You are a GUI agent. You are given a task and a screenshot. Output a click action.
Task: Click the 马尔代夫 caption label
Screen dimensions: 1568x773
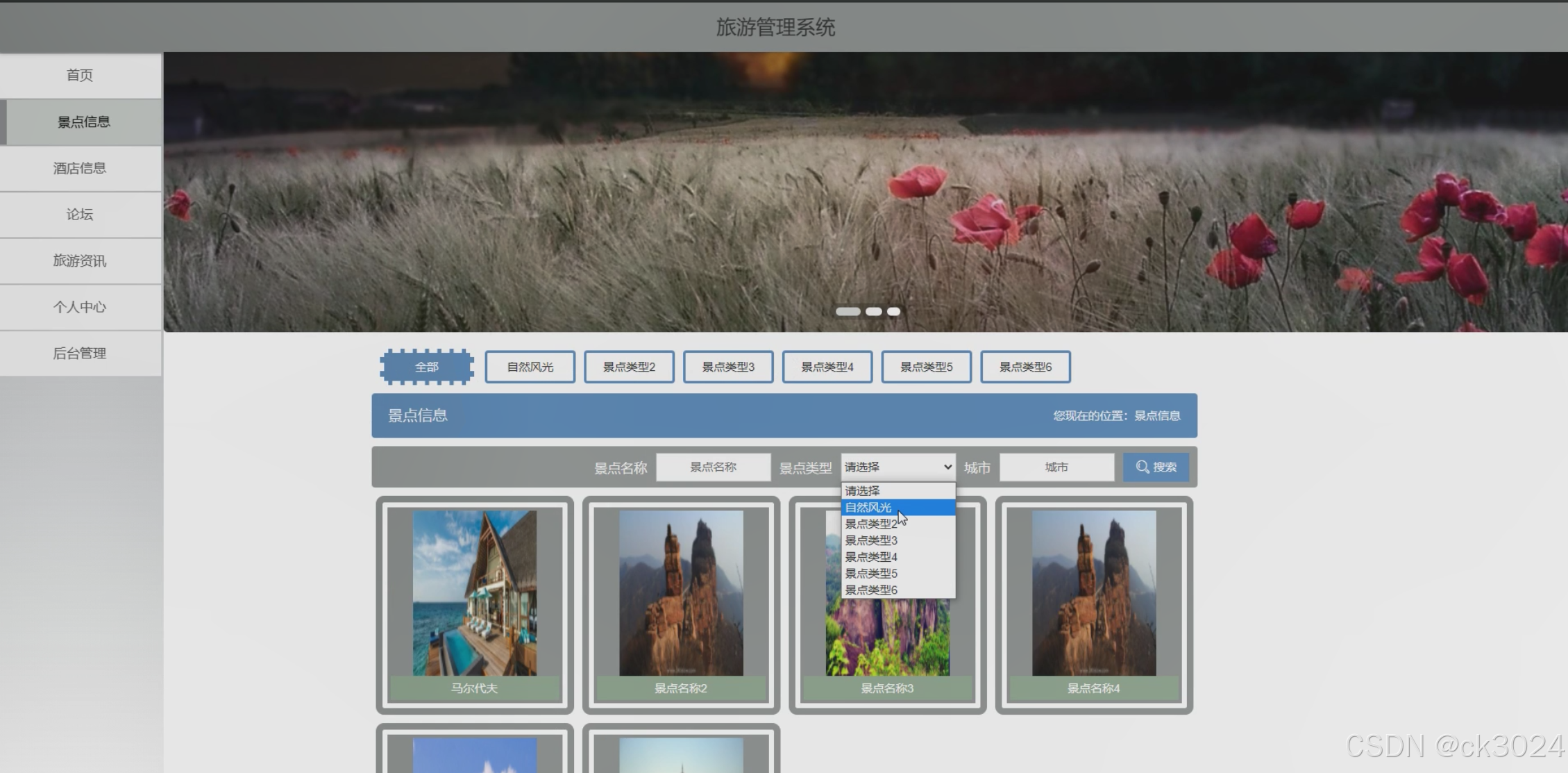tap(475, 688)
